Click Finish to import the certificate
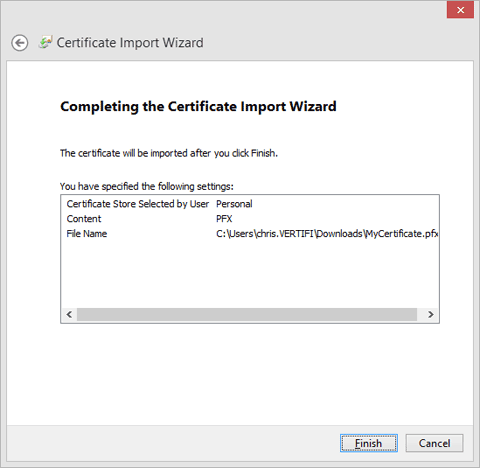 pos(369,443)
